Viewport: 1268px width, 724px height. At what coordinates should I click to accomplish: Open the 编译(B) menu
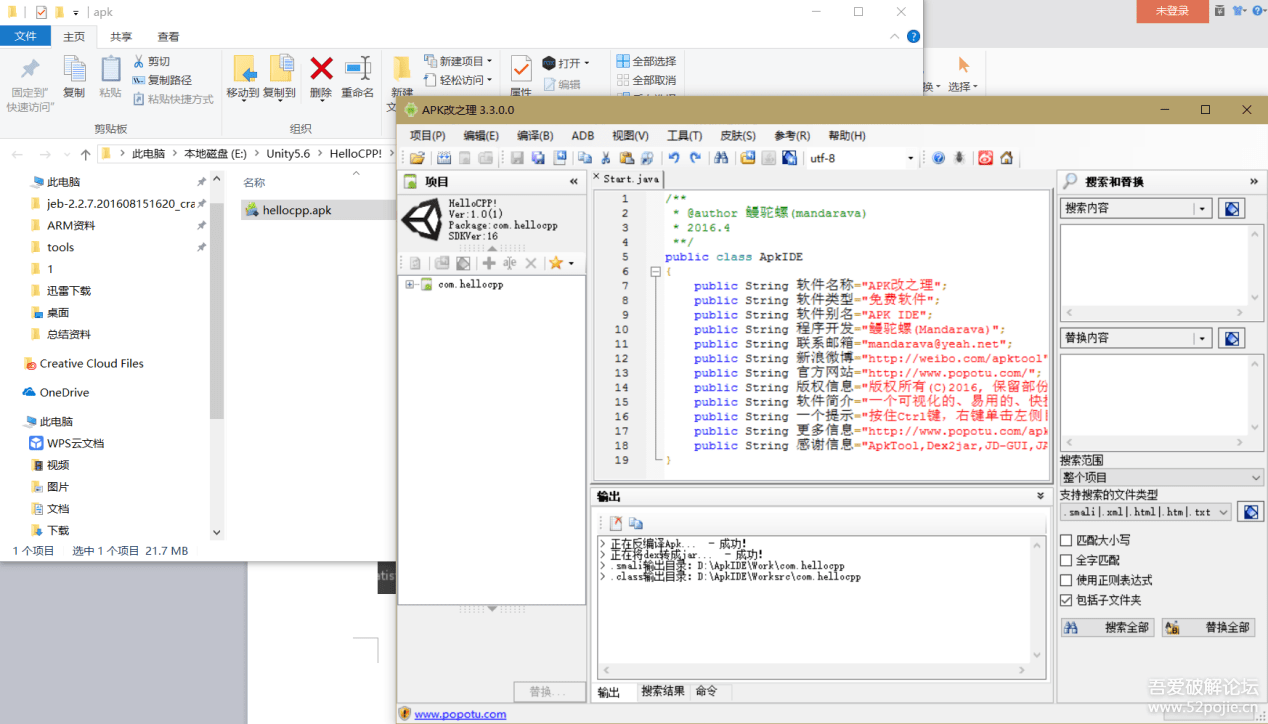pyautogui.click(x=535, y=135)
